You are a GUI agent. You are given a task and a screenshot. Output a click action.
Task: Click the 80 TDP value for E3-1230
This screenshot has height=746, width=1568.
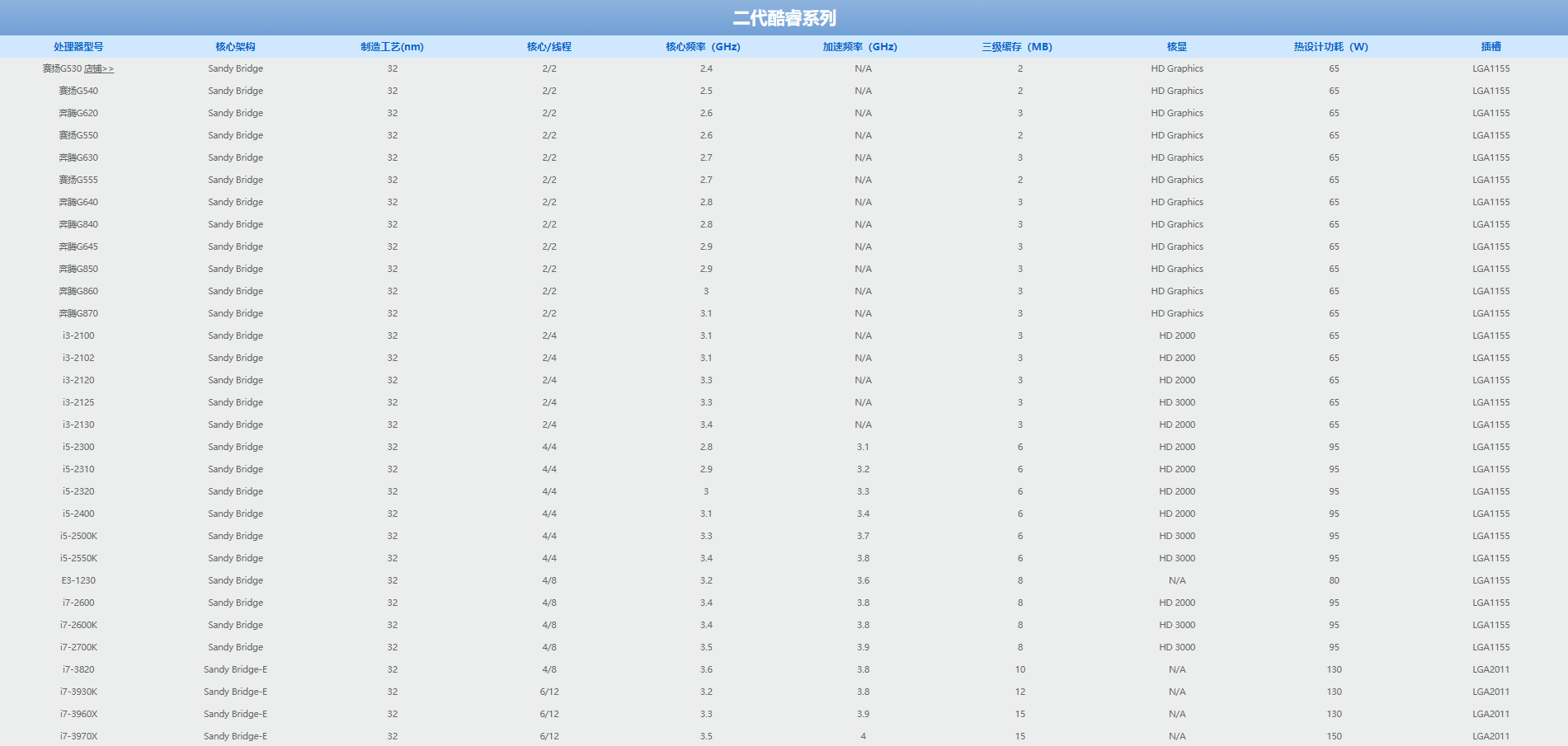pyautogui.click(x=1334, y=580)
